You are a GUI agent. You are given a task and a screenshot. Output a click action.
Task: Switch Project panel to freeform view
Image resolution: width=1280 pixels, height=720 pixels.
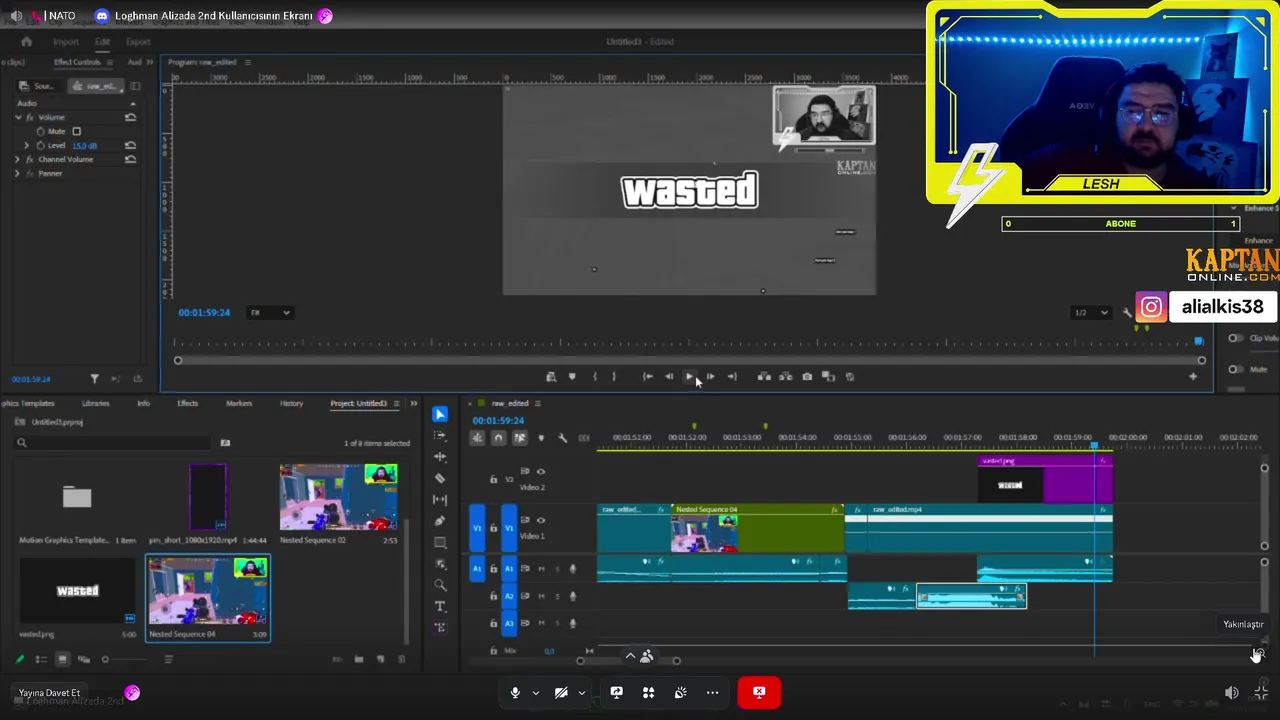[x=83, y=659]
